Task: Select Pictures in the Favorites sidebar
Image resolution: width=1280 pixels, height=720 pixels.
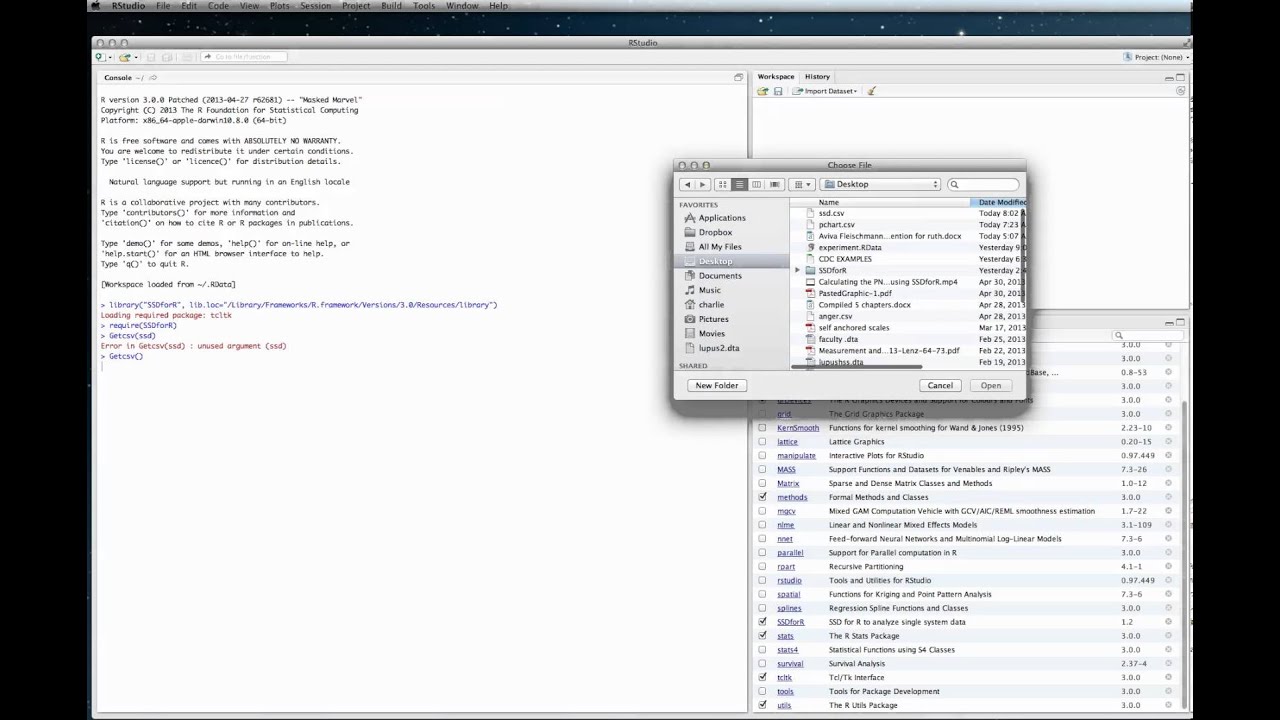Action: pos(713,319)
